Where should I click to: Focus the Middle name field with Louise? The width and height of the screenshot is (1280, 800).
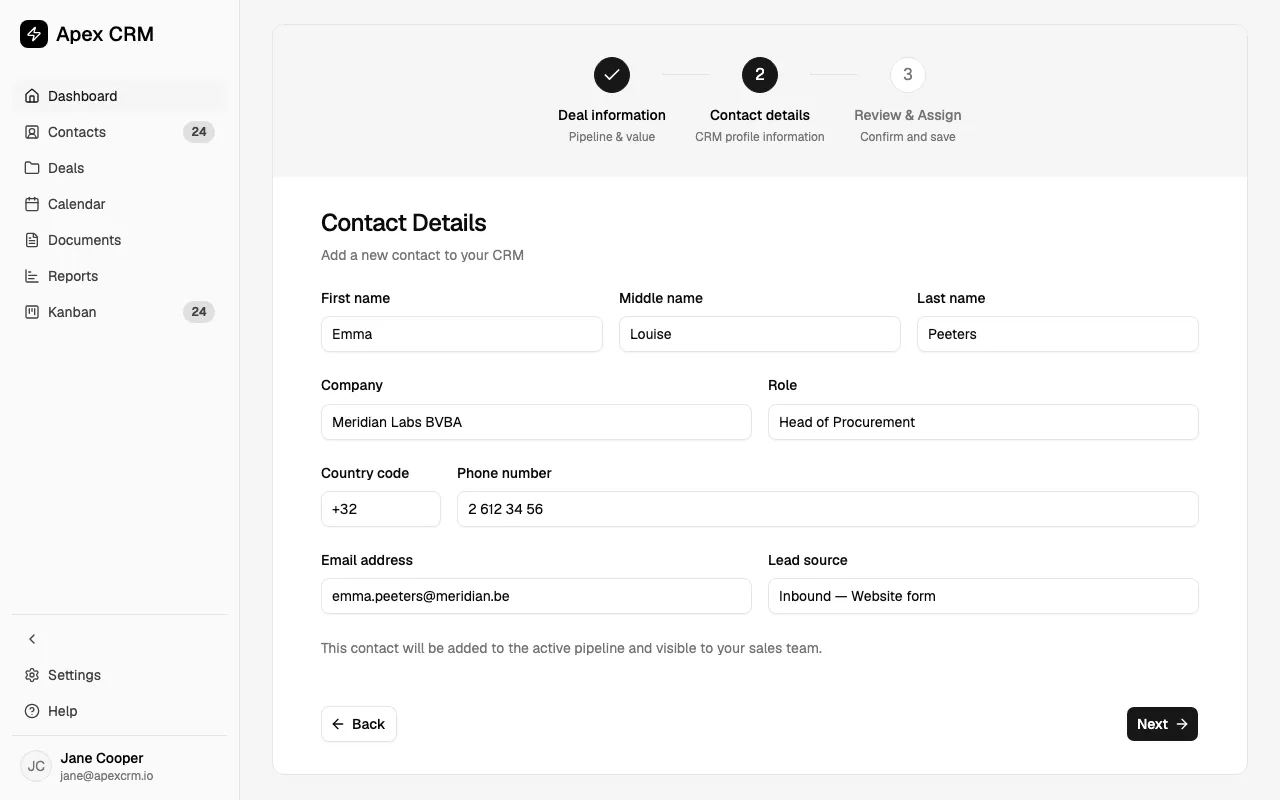tap(760, 334)
